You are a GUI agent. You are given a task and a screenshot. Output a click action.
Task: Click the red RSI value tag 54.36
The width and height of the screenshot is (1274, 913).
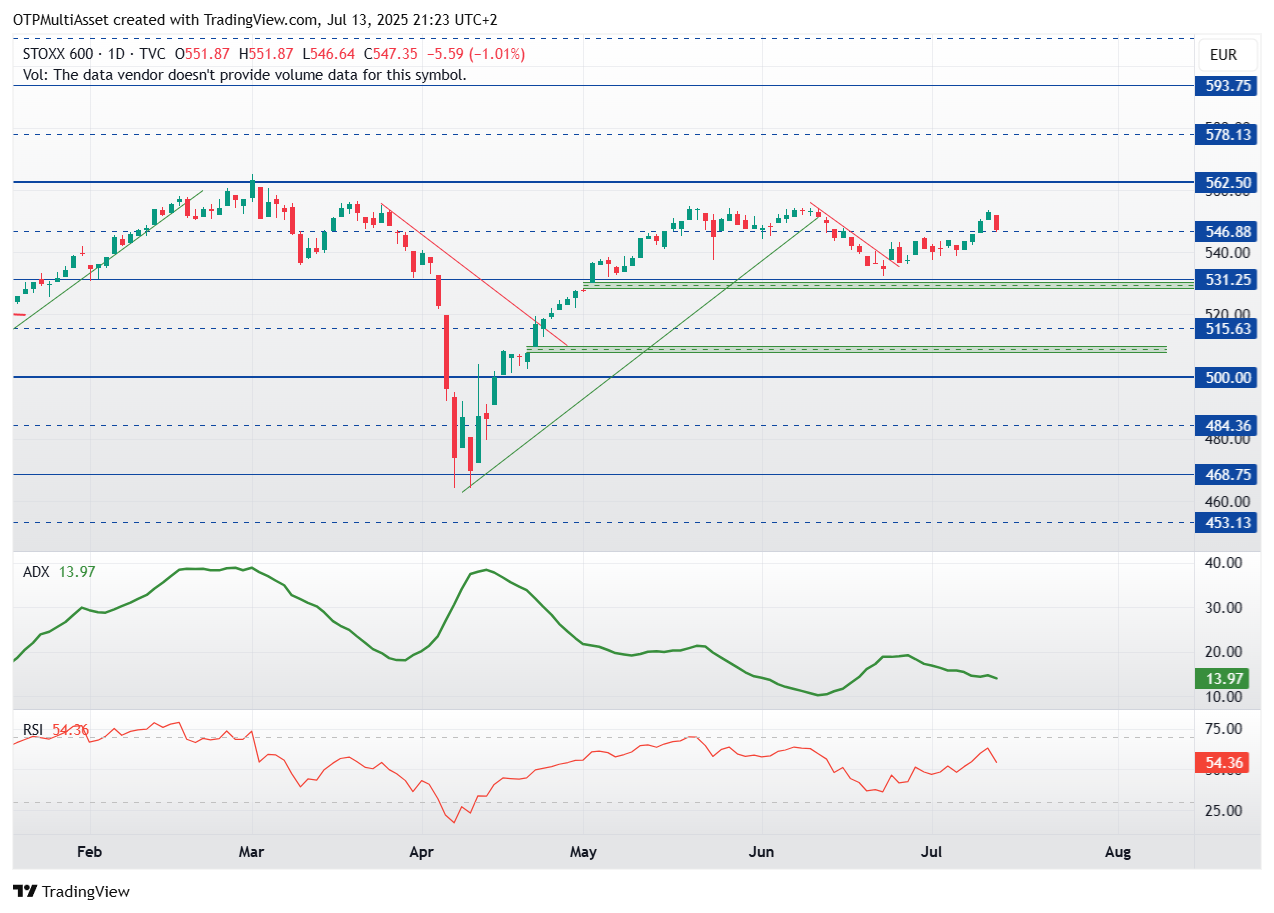tap(1225, 763)
